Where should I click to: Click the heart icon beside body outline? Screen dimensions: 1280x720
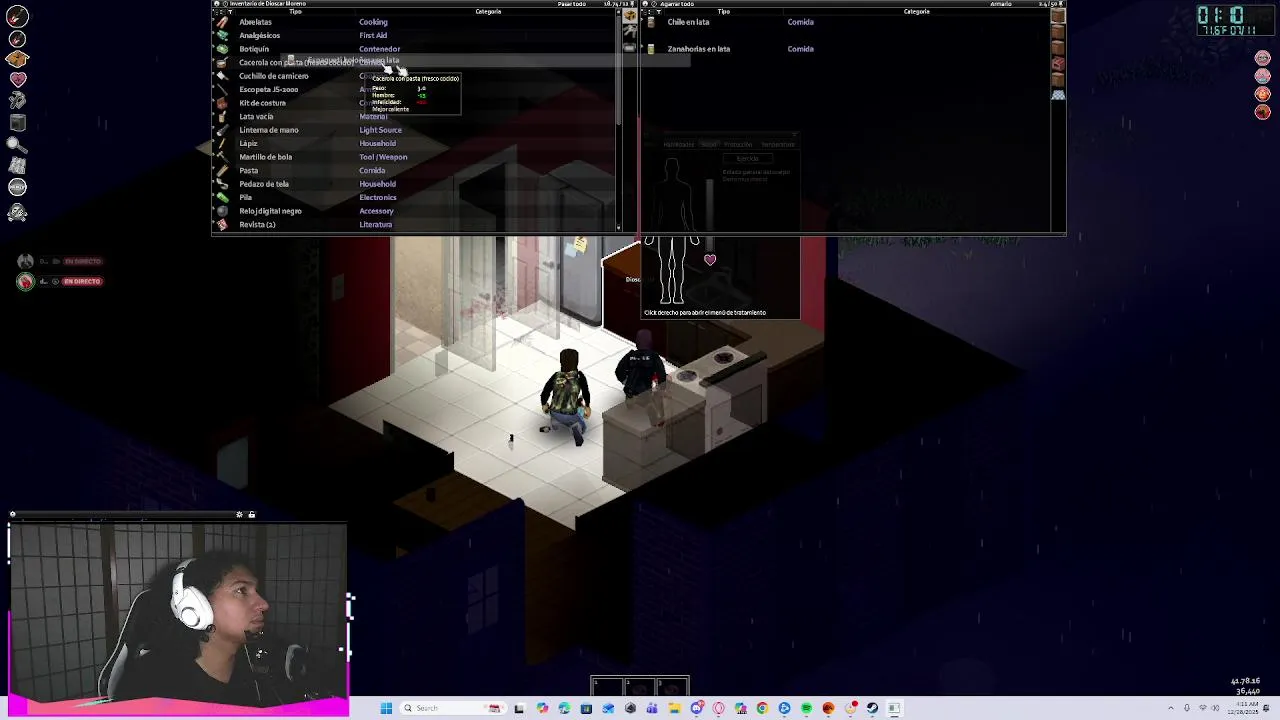(x=710, y=260)
